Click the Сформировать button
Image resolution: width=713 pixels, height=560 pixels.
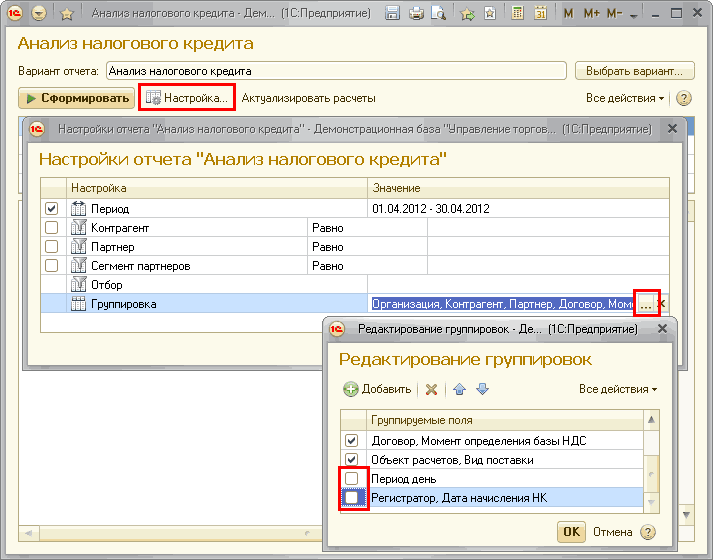[77, 98]
